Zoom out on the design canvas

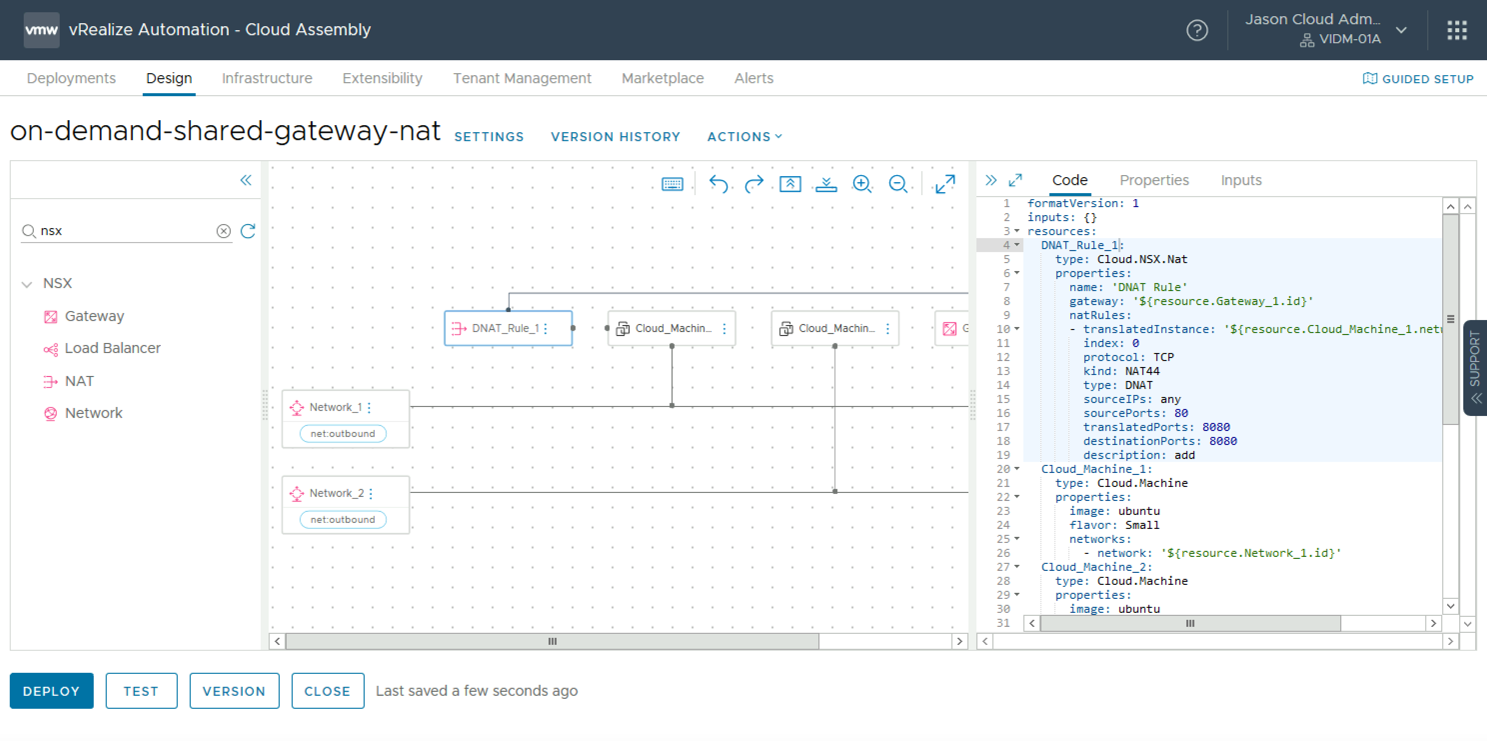tap(898, 184)
